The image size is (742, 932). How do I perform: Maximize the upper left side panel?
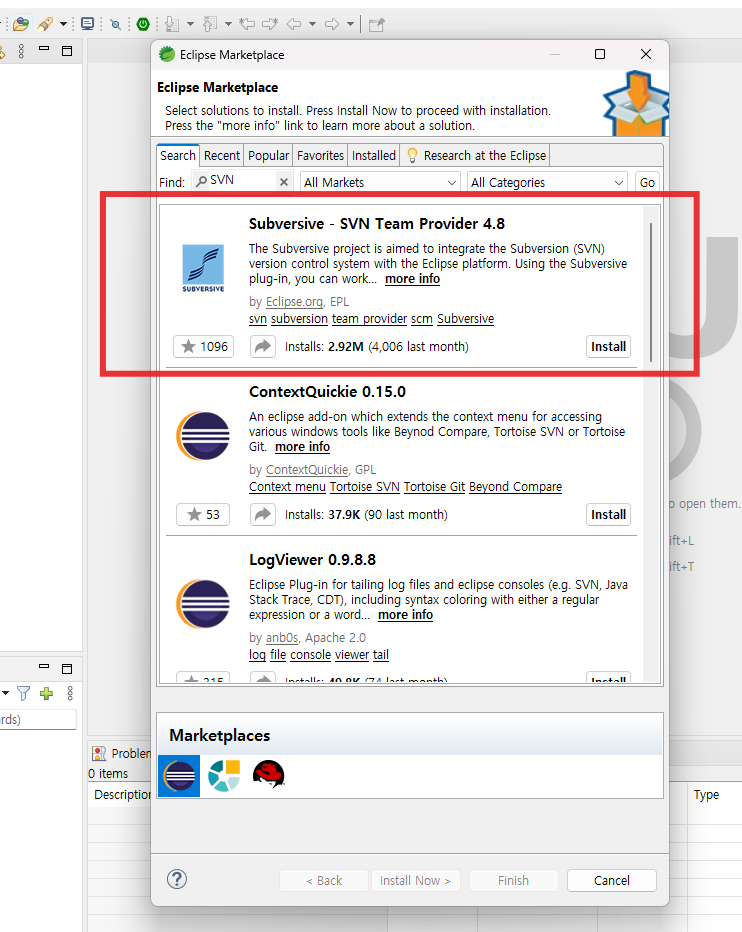67,51
